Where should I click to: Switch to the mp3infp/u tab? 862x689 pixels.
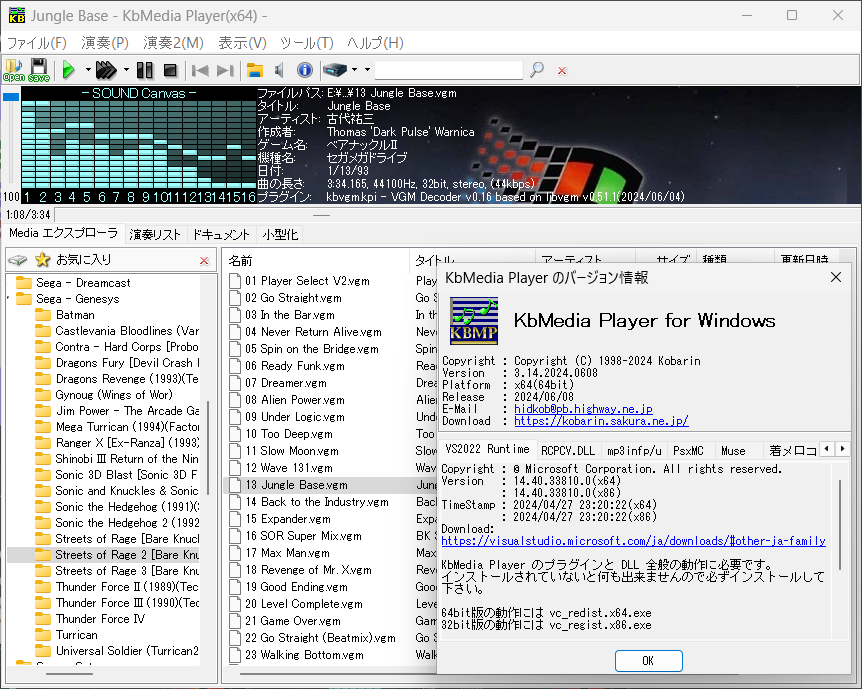point(634,451)
